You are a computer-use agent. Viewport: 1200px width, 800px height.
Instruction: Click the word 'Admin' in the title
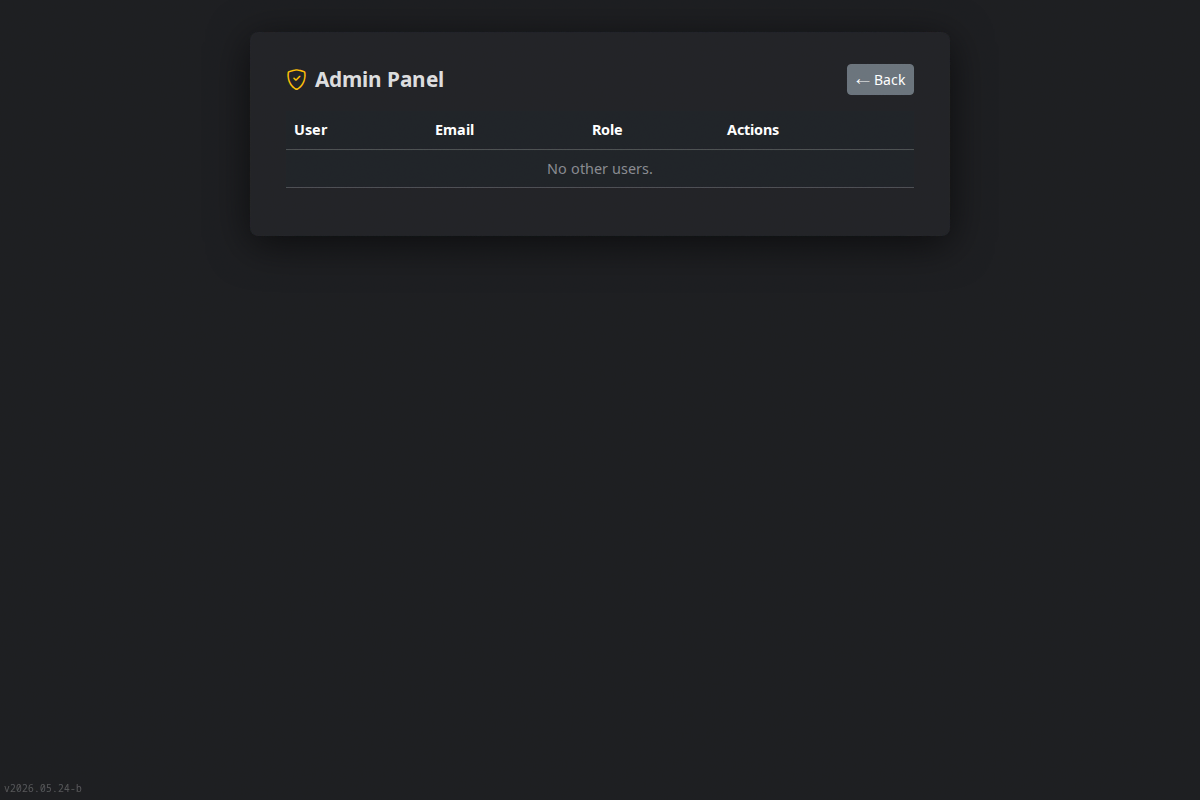coord(348,80)
